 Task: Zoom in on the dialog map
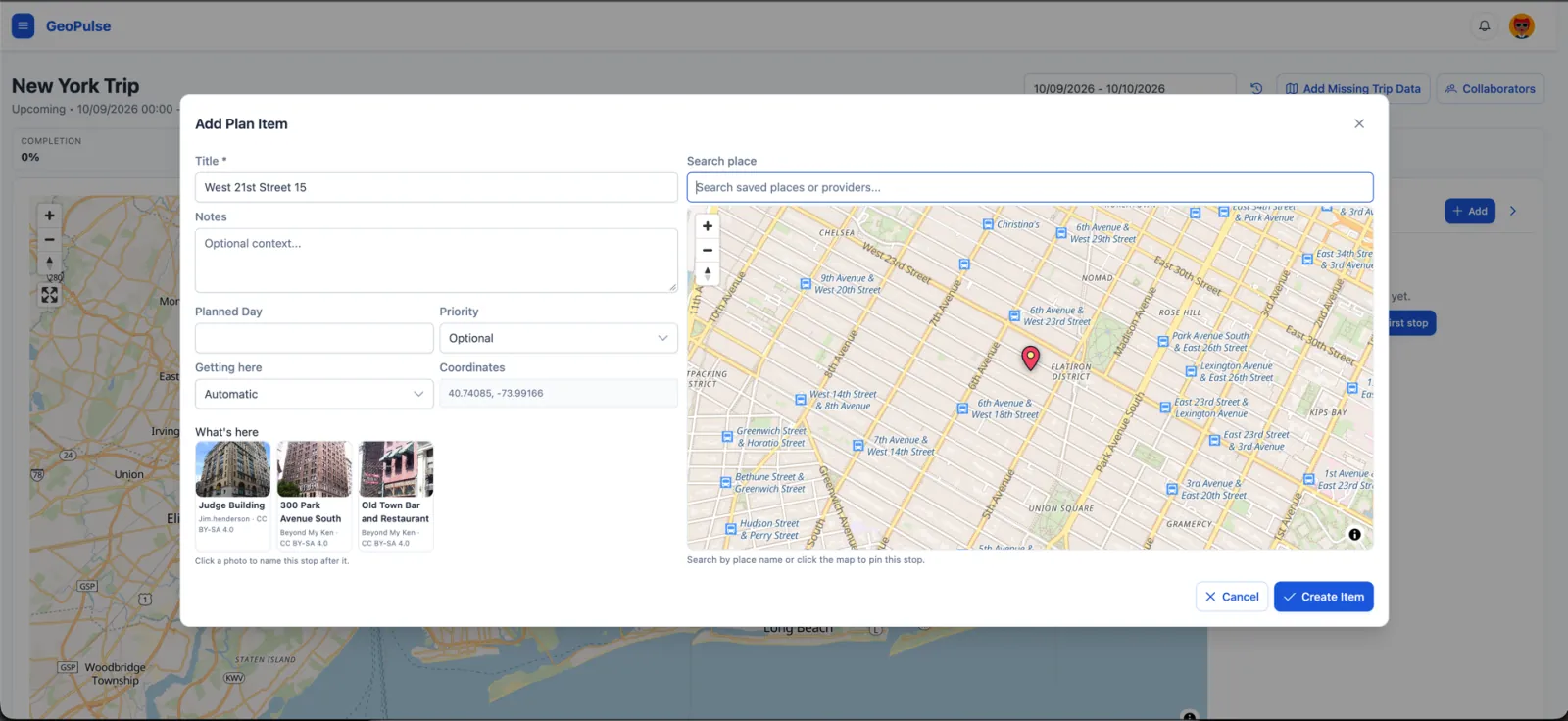(708, 226)
